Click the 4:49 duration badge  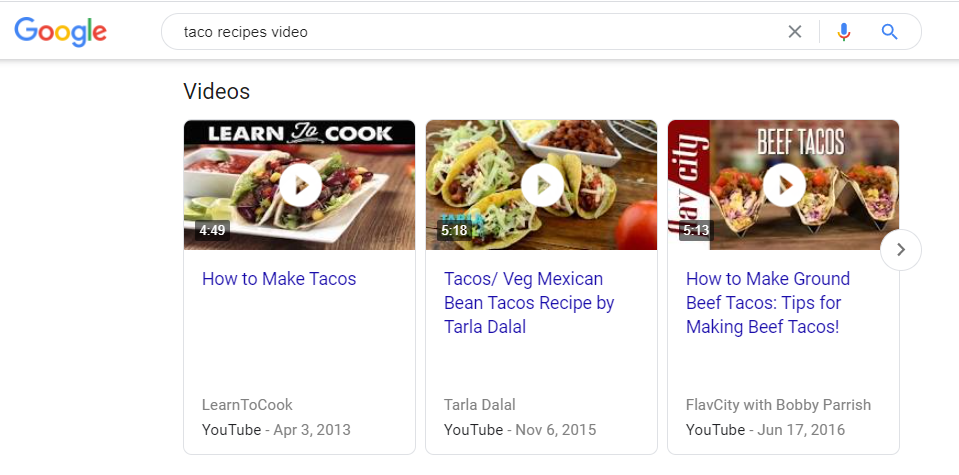pos(212,231)
